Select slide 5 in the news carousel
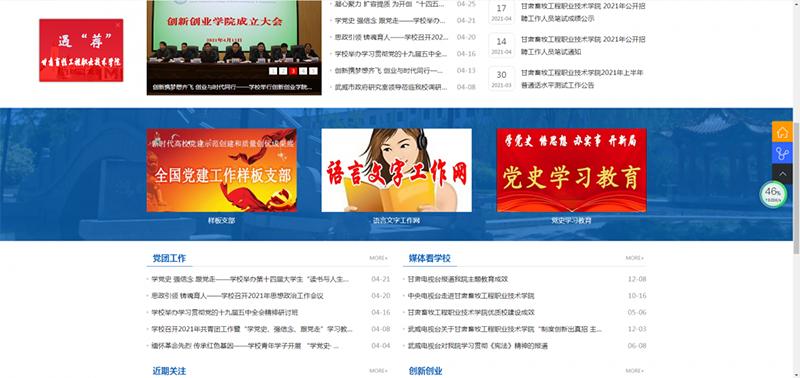This screenshot has width=800, height=378. (313, 71)
